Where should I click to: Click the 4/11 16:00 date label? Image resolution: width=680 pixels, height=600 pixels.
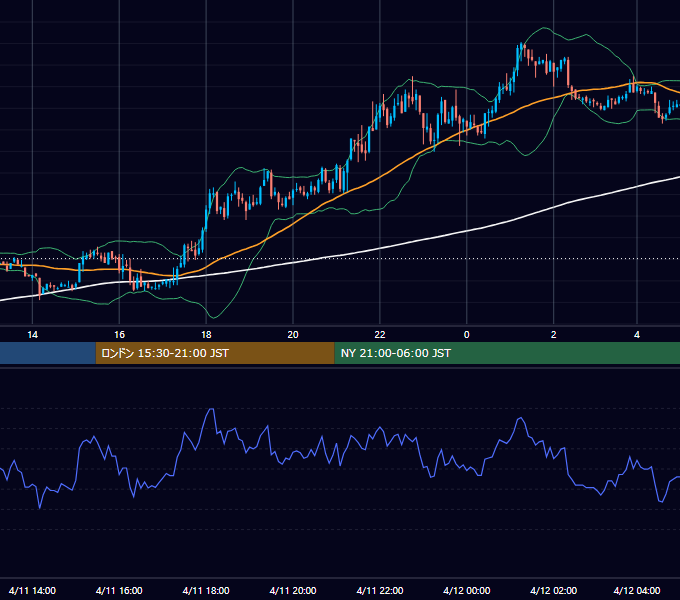click(119, 590)
